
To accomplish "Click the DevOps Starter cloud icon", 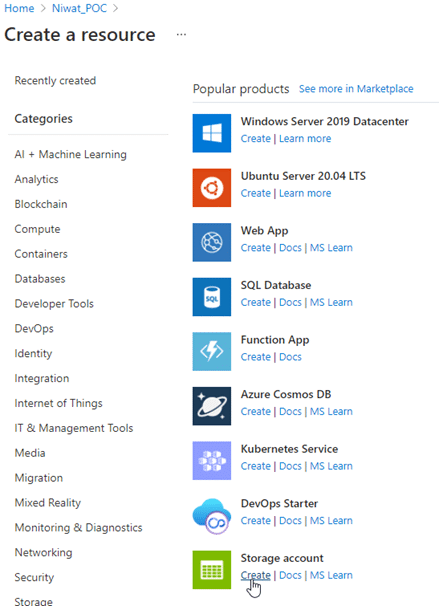I will (x=212, y=515).
